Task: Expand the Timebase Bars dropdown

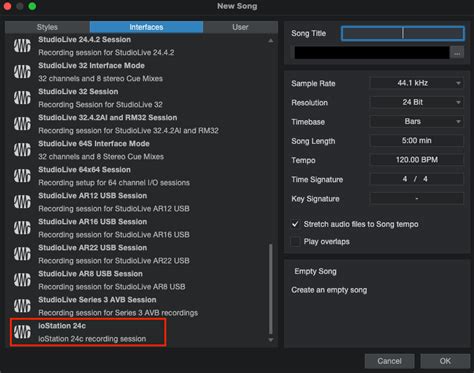Action: 416,121
